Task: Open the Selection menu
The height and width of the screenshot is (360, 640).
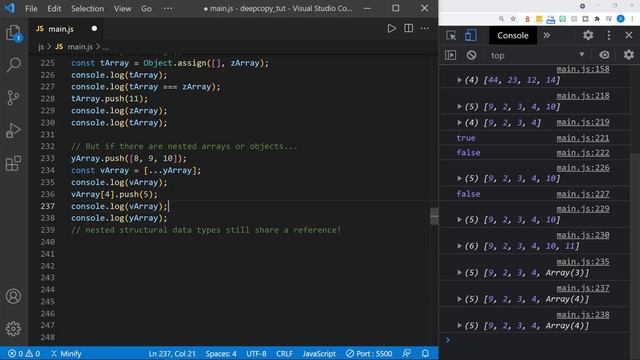Action: pyautogui.click(x=87, y=8)
